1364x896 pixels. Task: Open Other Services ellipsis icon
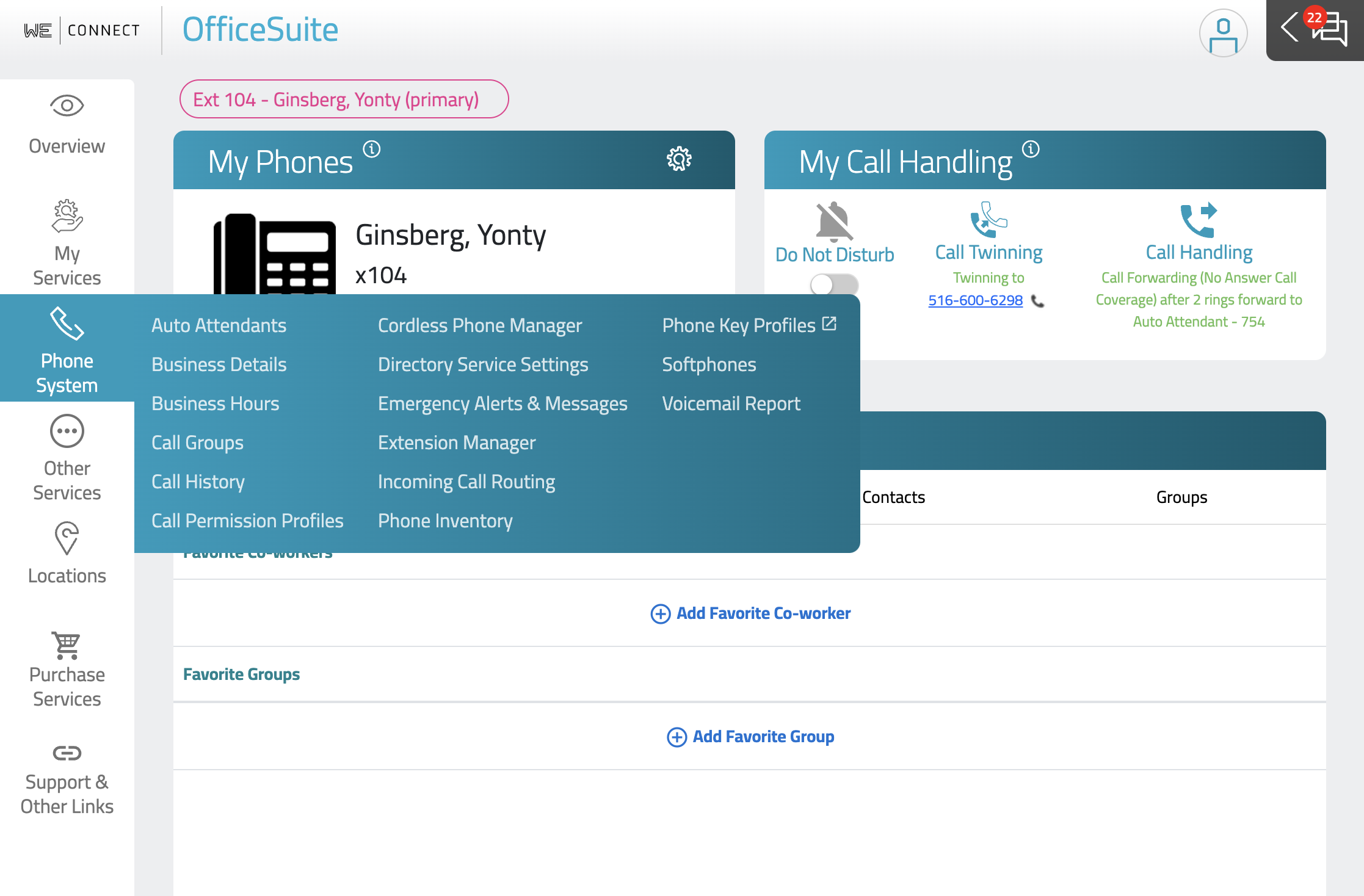pos(67,431)
